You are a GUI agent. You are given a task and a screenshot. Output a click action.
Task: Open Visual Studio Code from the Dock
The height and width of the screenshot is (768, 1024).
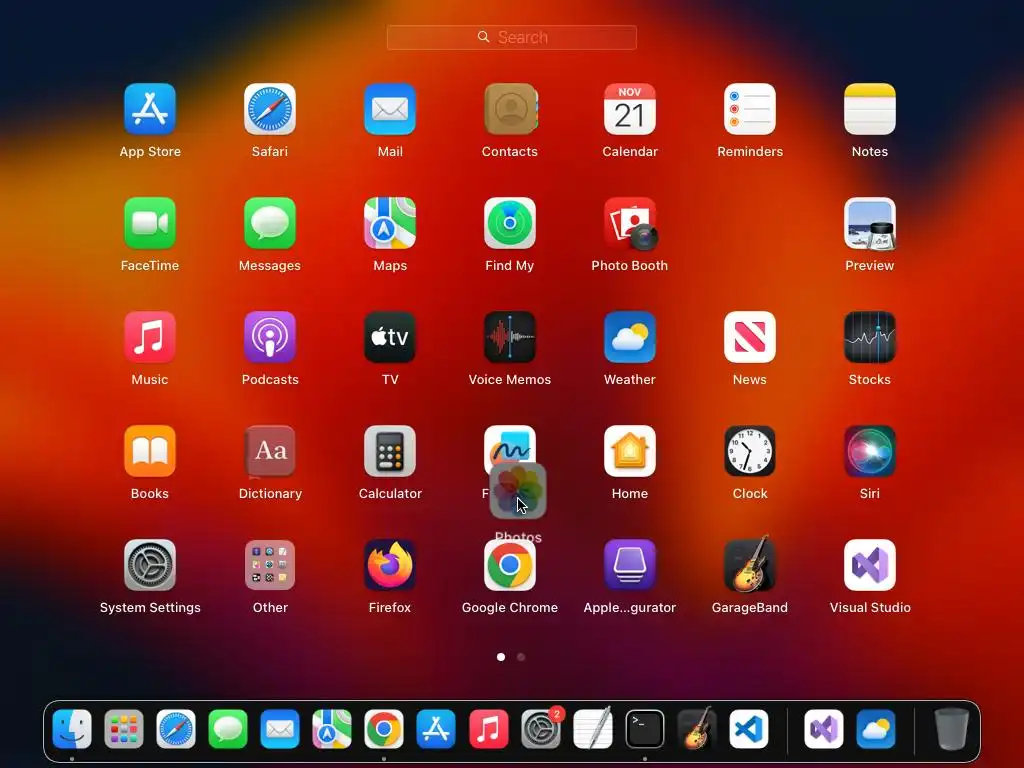pos(749,729)
